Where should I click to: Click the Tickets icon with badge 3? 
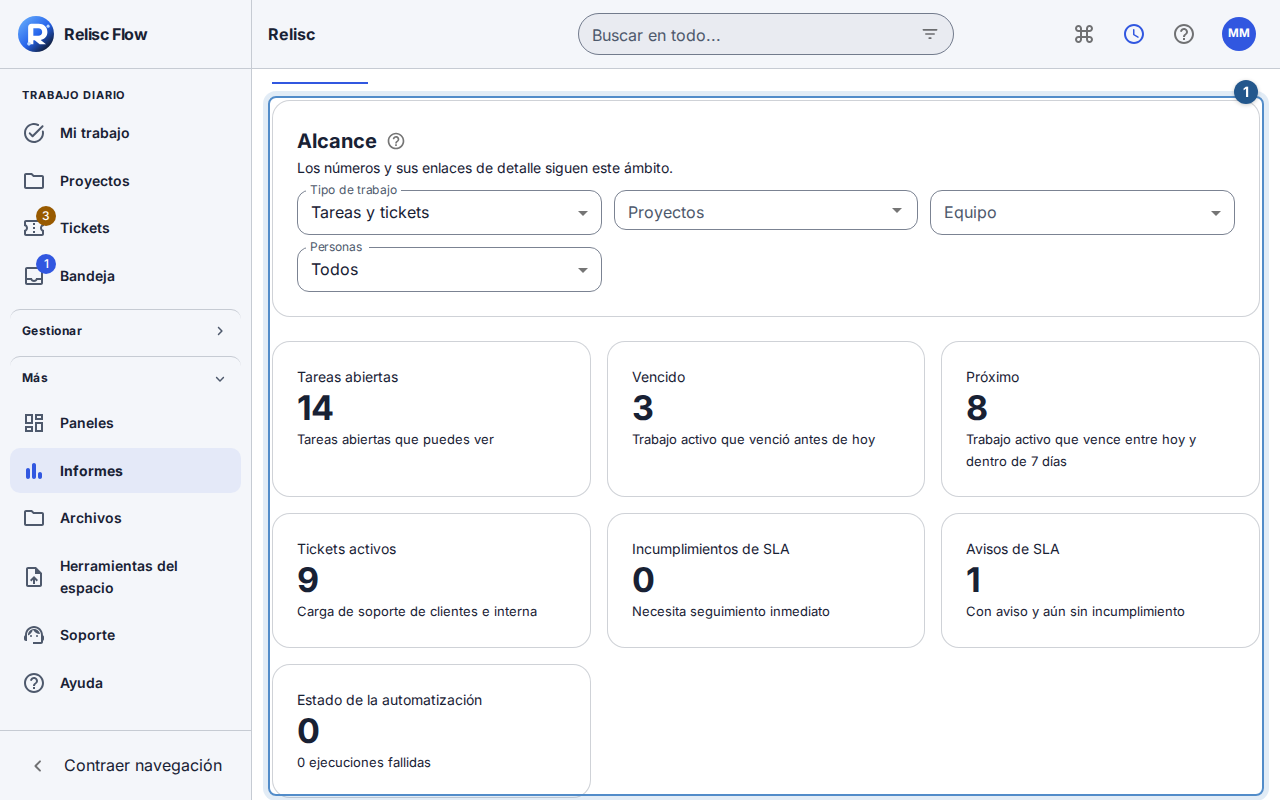coord(34,228)
